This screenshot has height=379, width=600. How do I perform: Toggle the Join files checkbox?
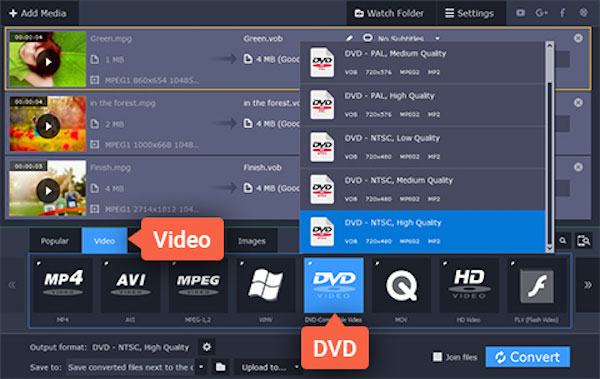tap(437, 357)
